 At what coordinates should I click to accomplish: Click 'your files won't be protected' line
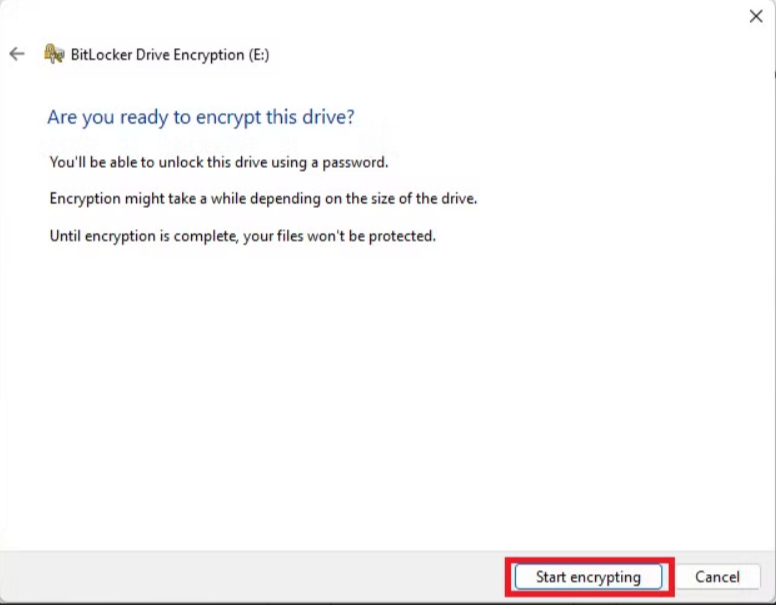[242, 236]
